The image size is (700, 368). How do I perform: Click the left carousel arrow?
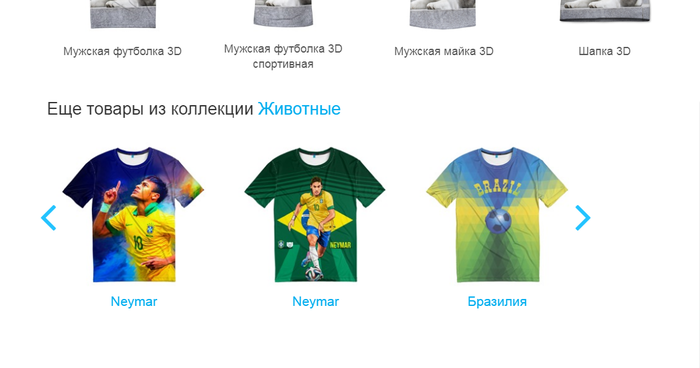coord(48,217)
